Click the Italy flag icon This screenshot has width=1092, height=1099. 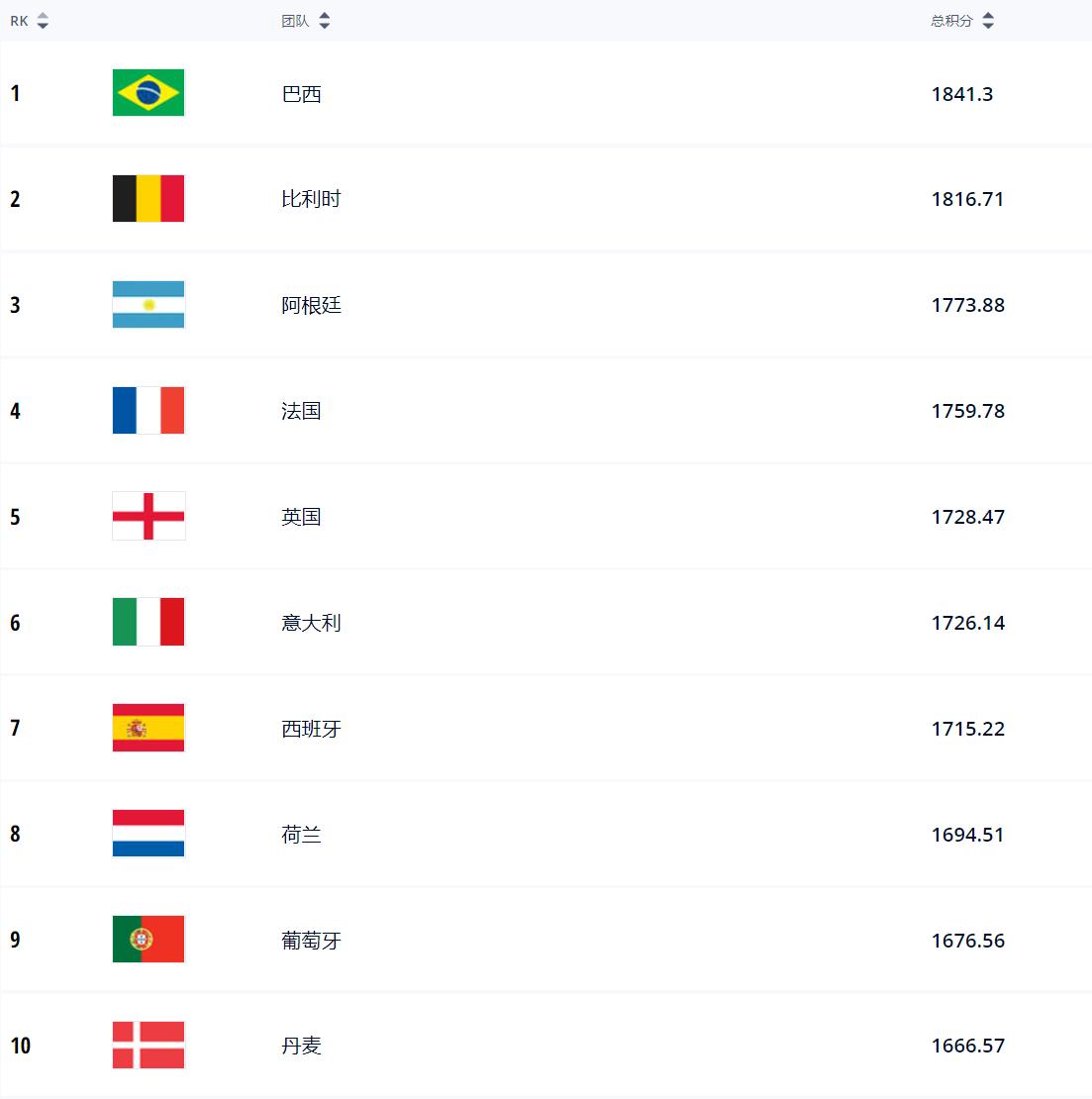pyautogui.click(x=149, y=623)
